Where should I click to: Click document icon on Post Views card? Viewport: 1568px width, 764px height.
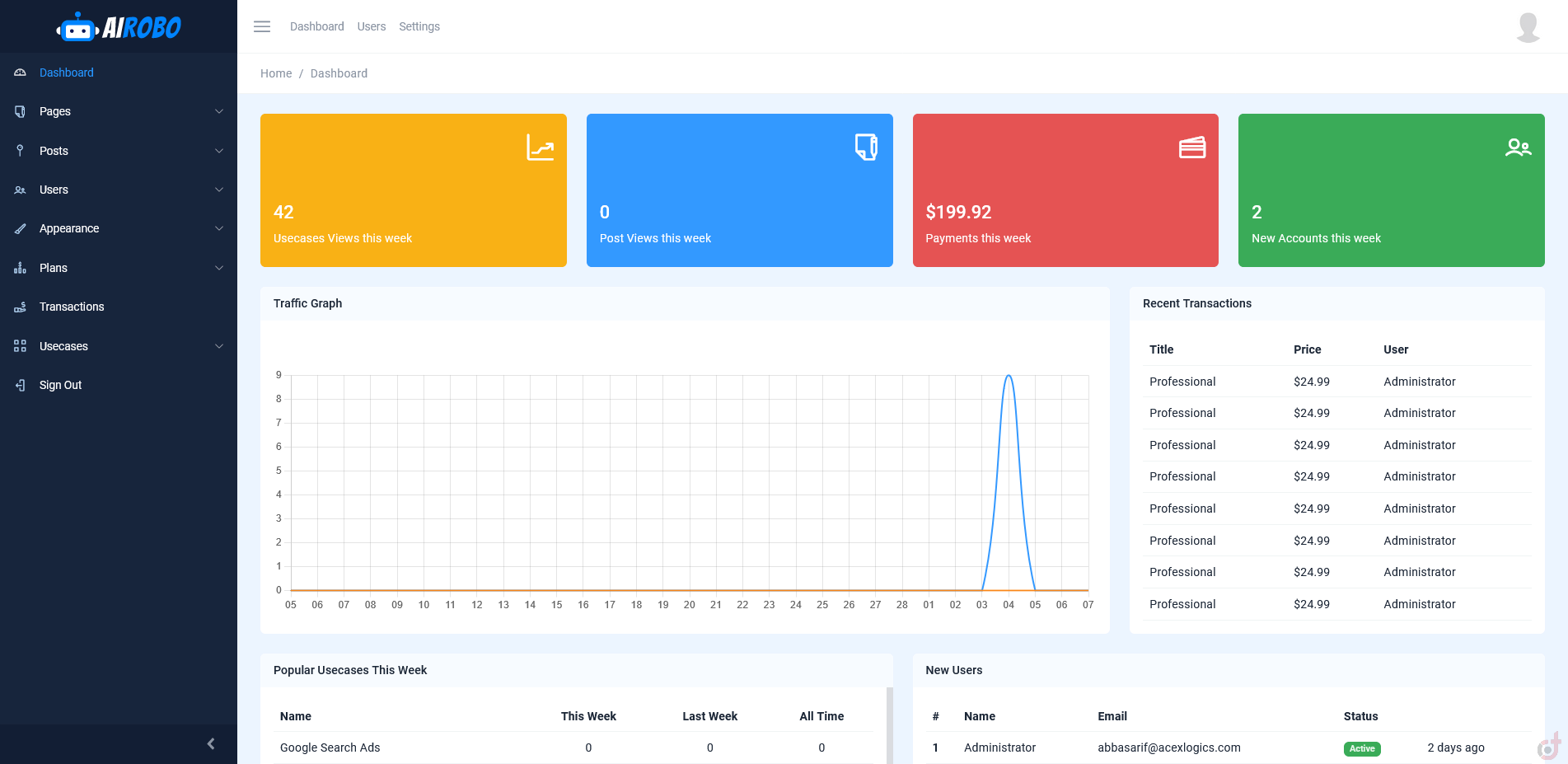[865, 148]
